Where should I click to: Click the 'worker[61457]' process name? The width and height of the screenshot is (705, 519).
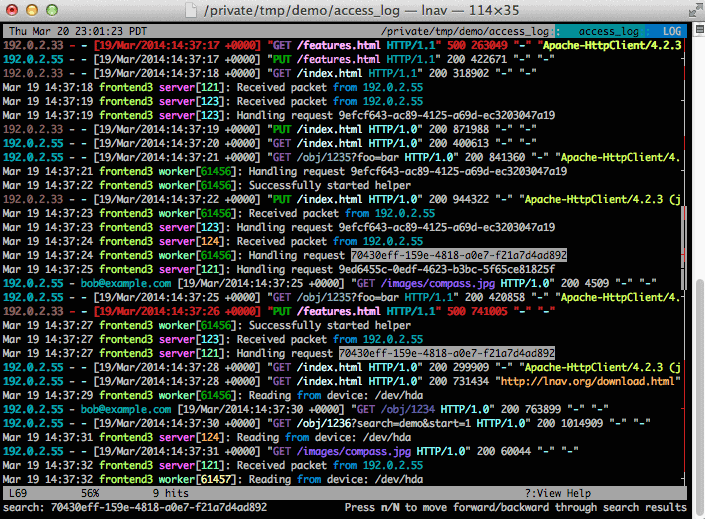click(x=197, y=479)
